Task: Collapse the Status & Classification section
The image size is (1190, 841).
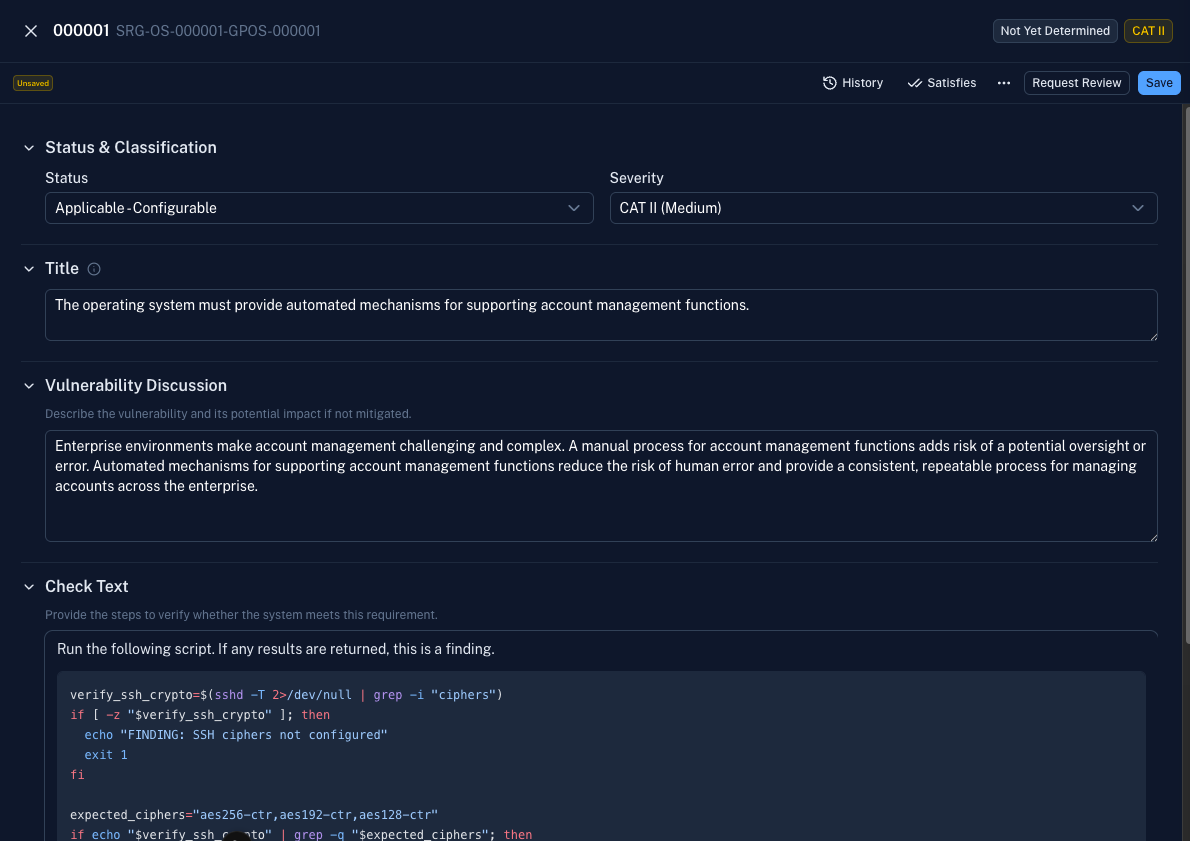Action: (28, 147)
